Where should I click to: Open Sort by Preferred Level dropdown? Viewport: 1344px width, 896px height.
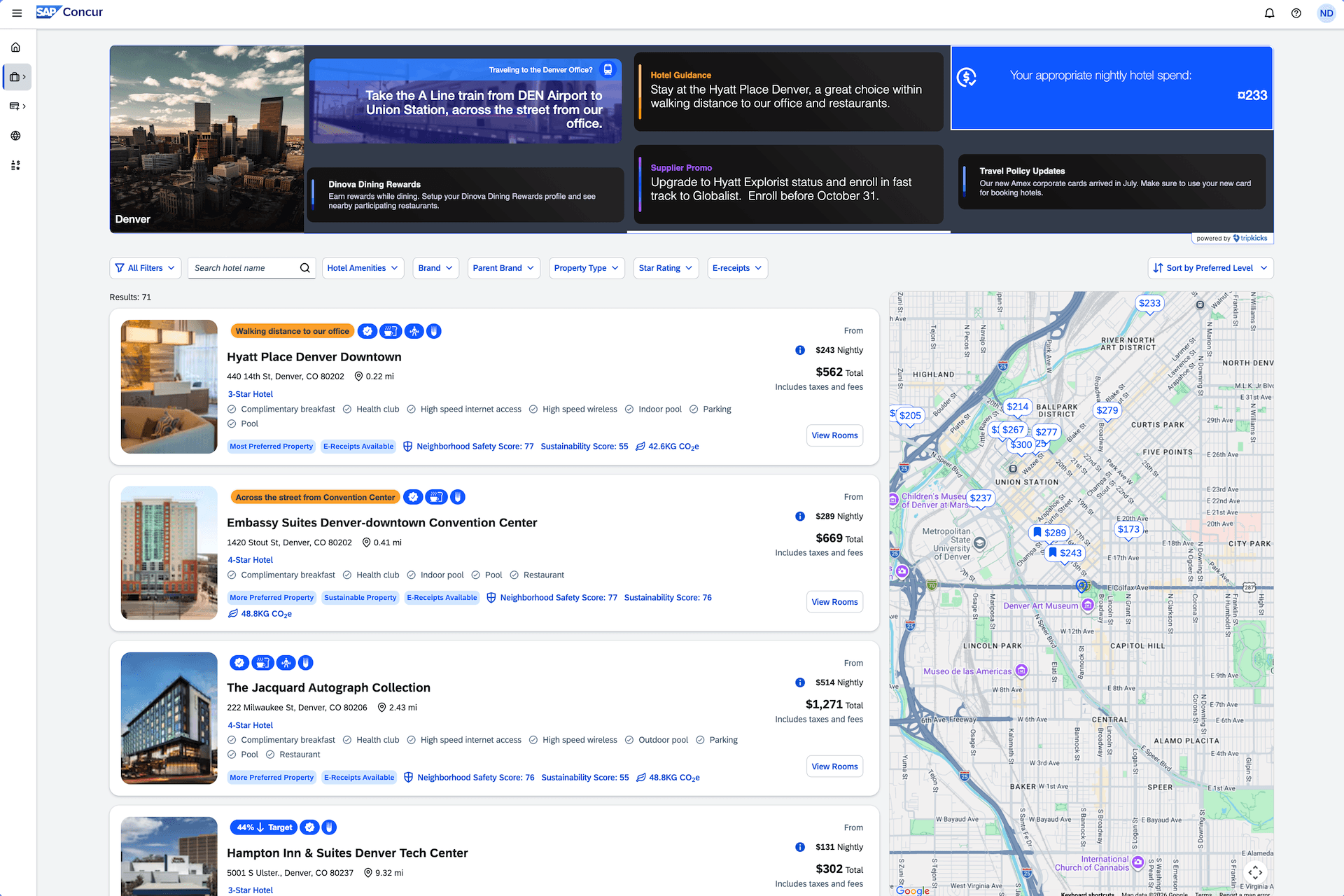1210,268
